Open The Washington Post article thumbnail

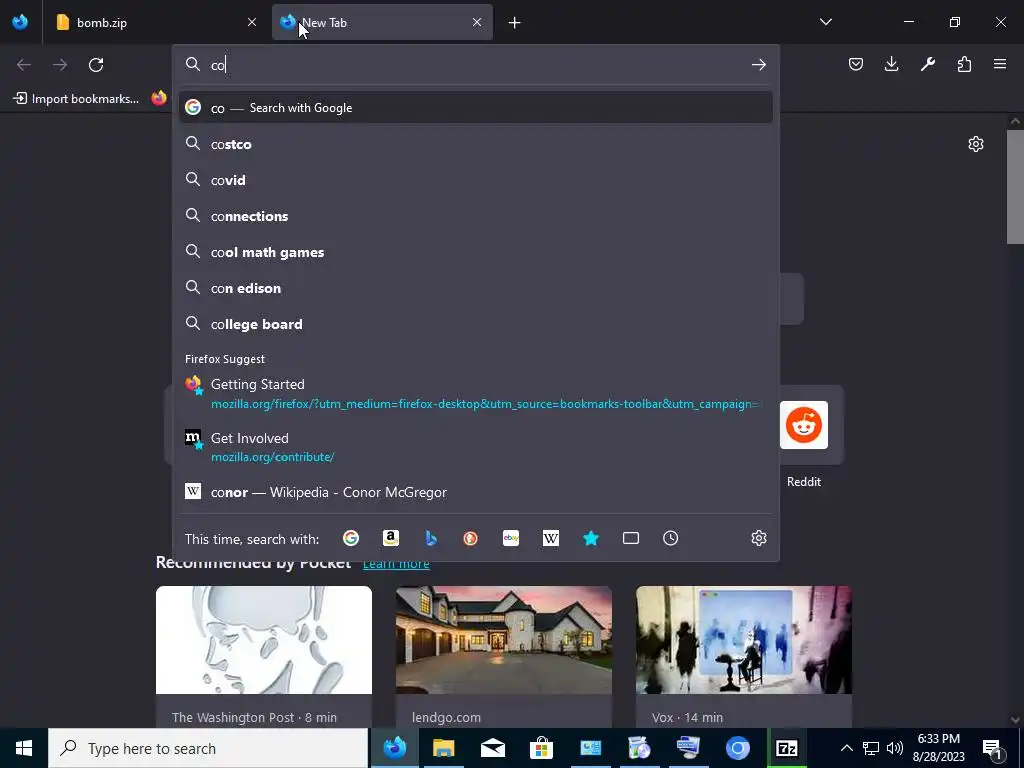[264, 640]
